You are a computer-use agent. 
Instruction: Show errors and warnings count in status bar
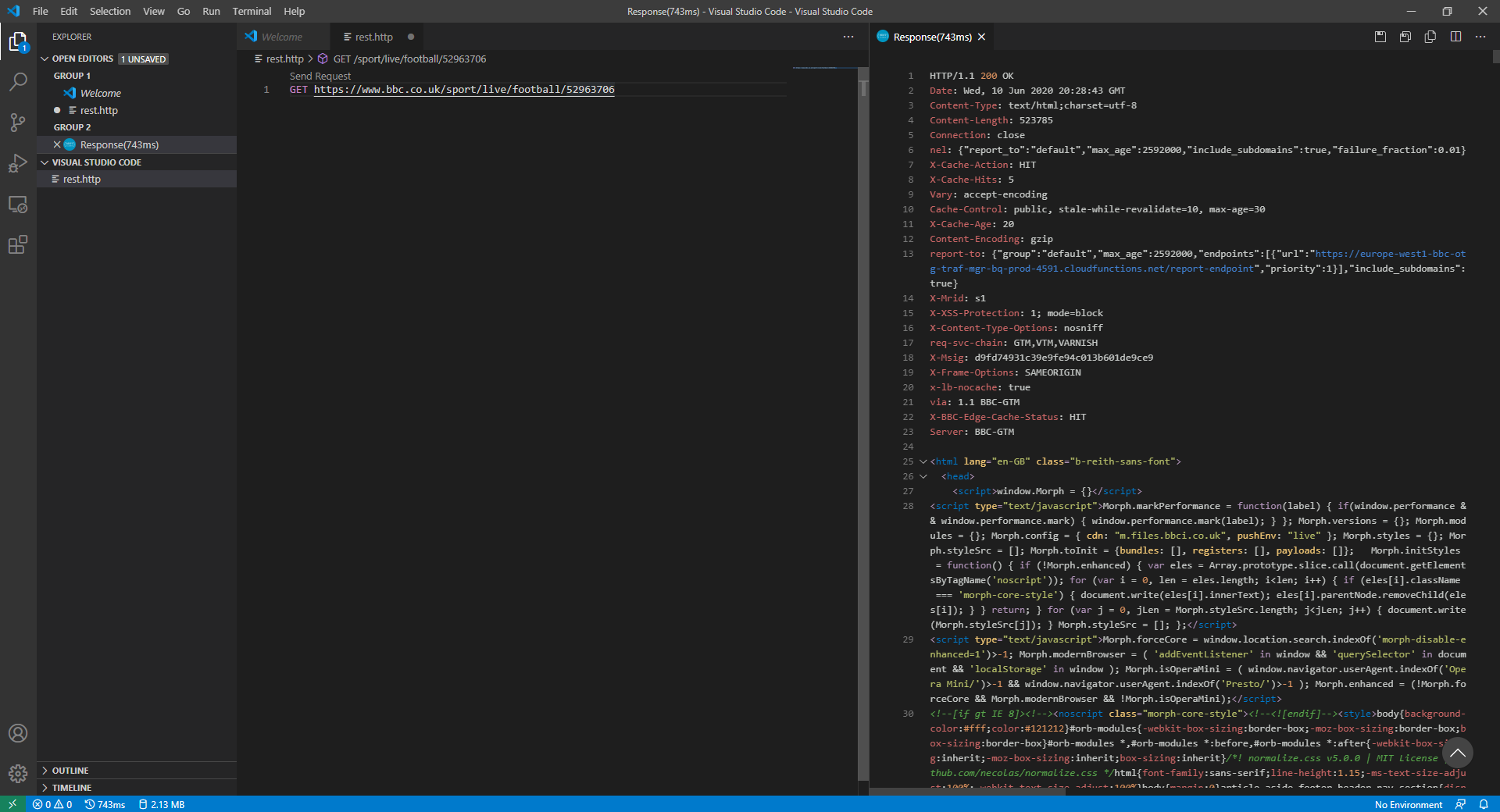pyautogui.click(x=52, y=804)
